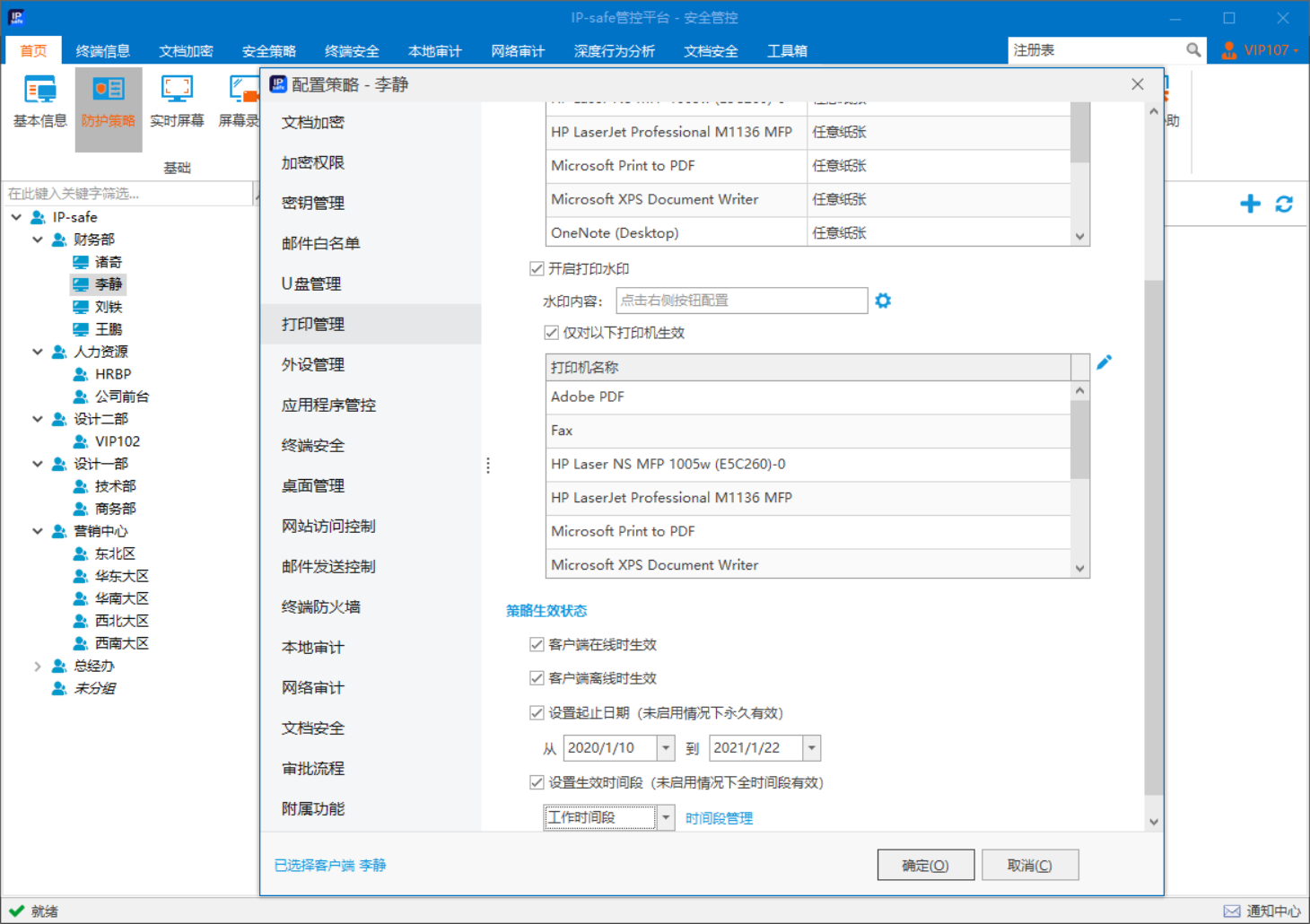Select computer icon for 刘铁

pyautogui.click(x=81, y=307)
